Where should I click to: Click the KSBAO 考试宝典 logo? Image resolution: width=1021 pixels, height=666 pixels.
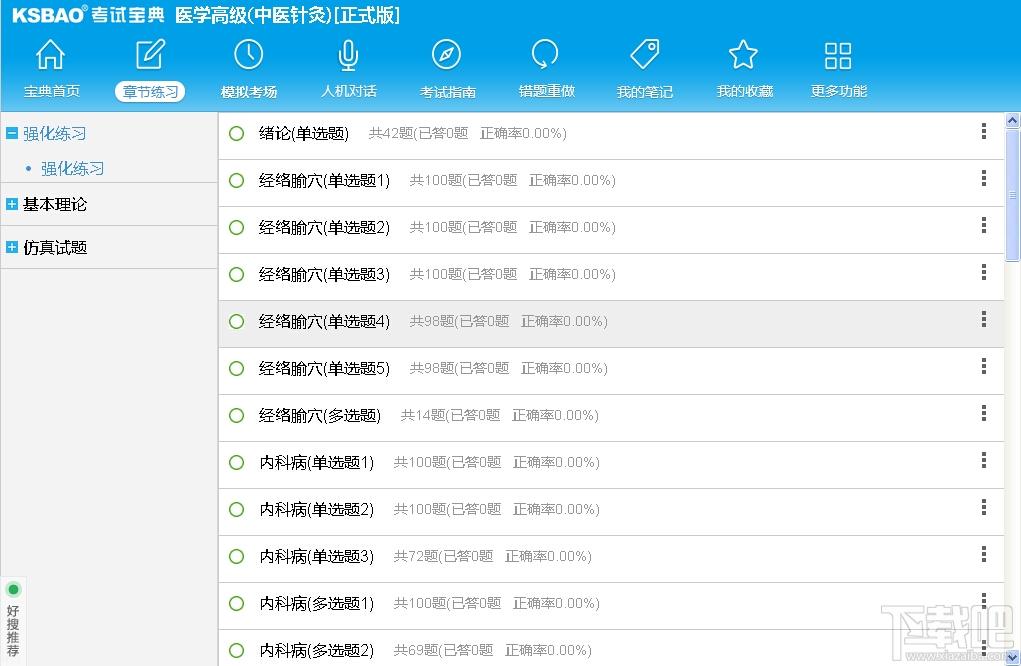[x=88, y=14]
